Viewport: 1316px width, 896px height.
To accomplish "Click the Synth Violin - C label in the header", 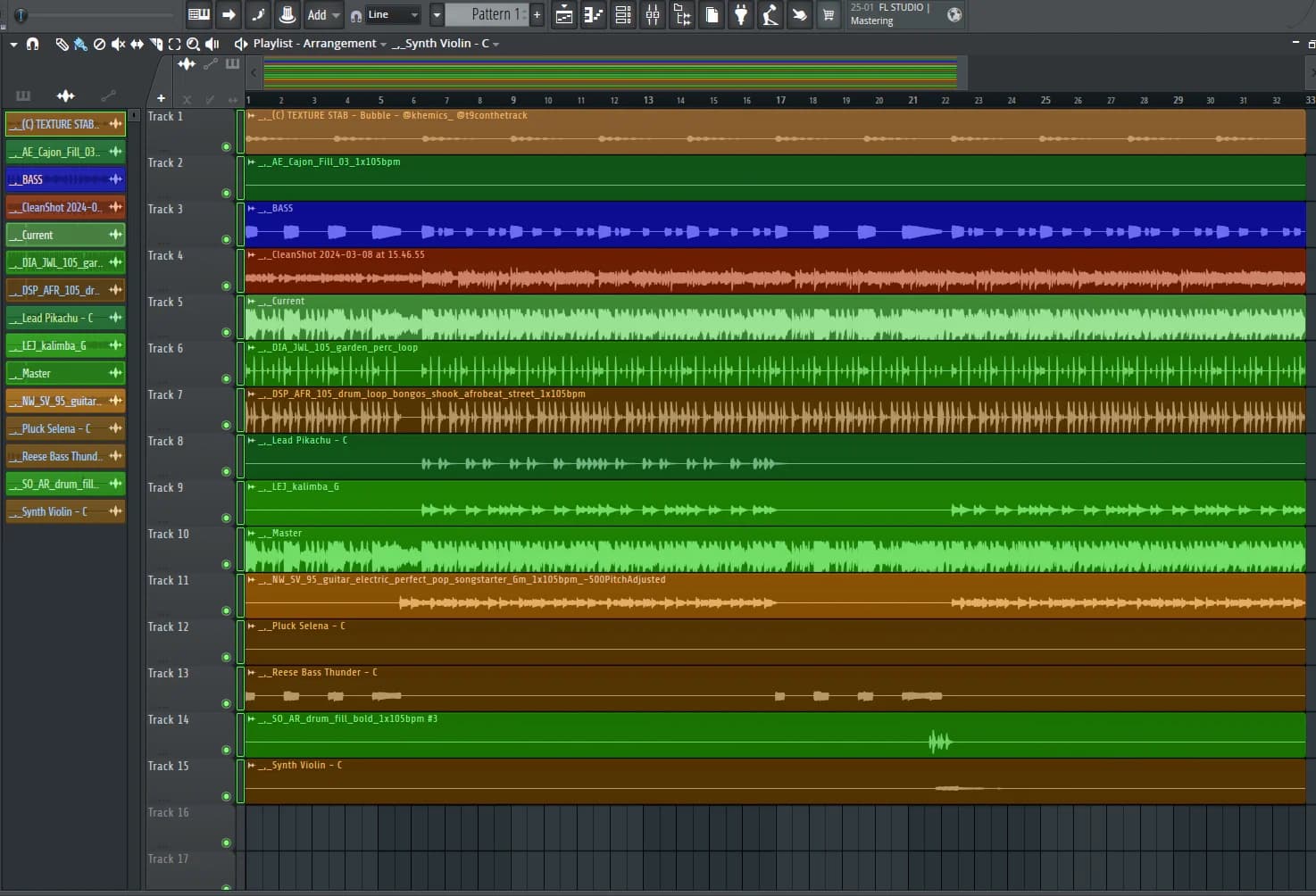I will coord(443,43).
